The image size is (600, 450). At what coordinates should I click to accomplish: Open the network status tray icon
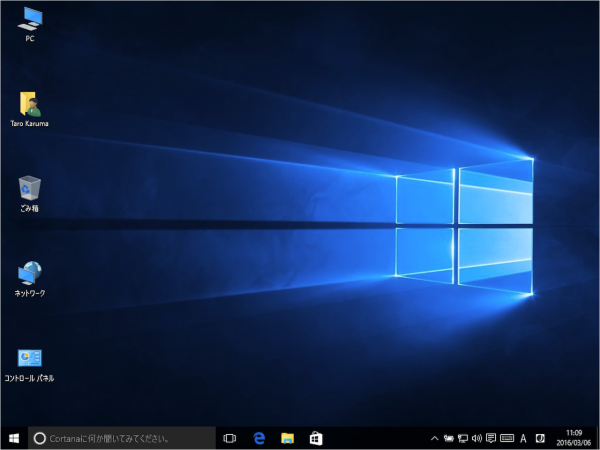(463, 438)
